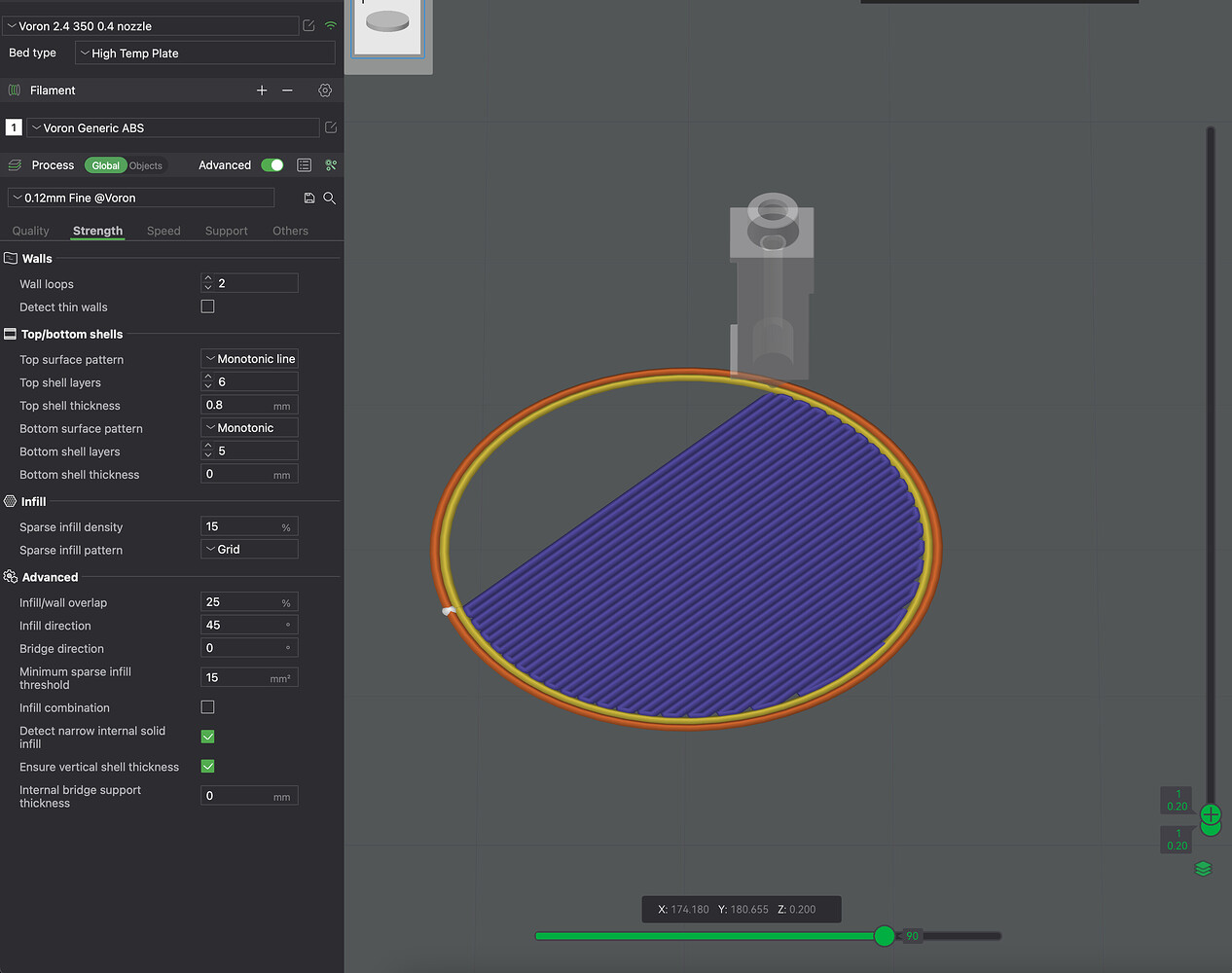Uncheck Ensure vertical shell thickness

(207, 767)
